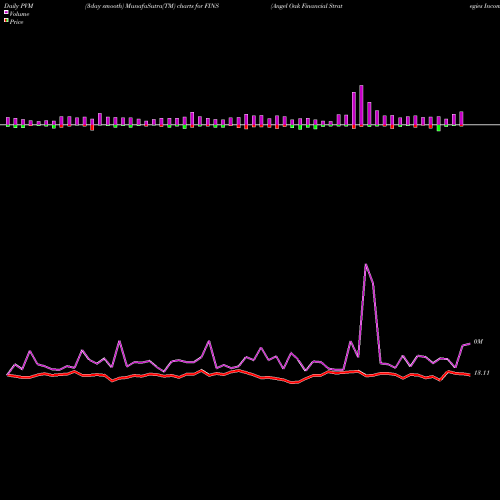Click the tallest volume bar in the histogram
The height and width of the screenshot is (500, 500).
(361, 106)
